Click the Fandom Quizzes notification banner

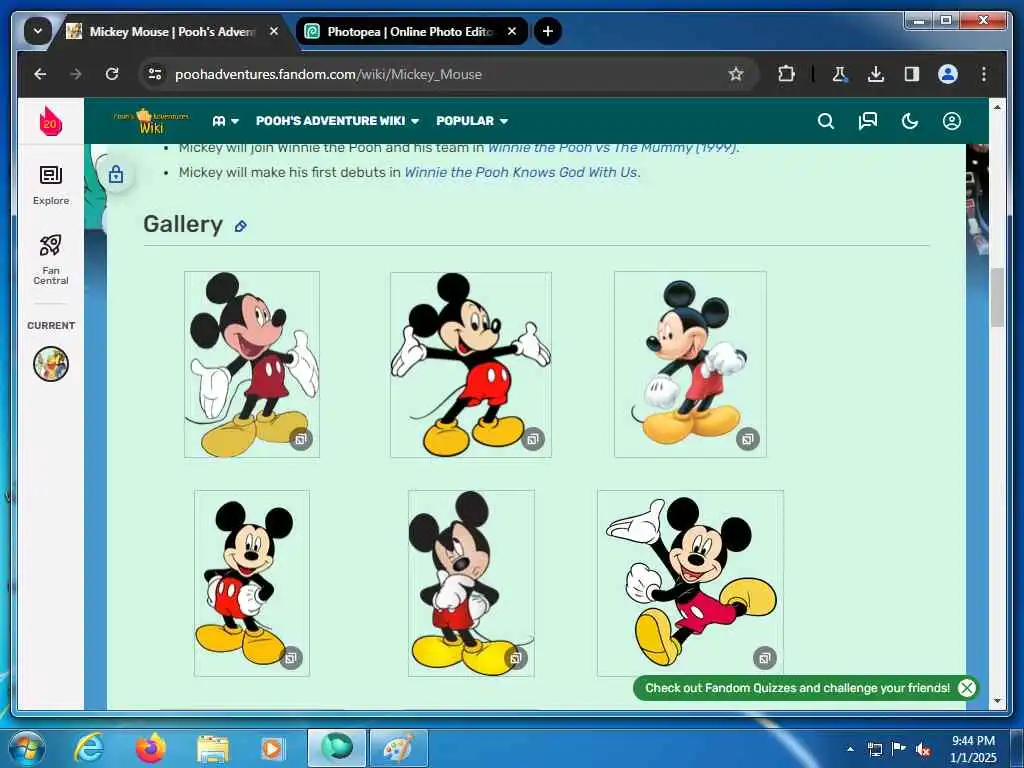click(x=797, y=688)
